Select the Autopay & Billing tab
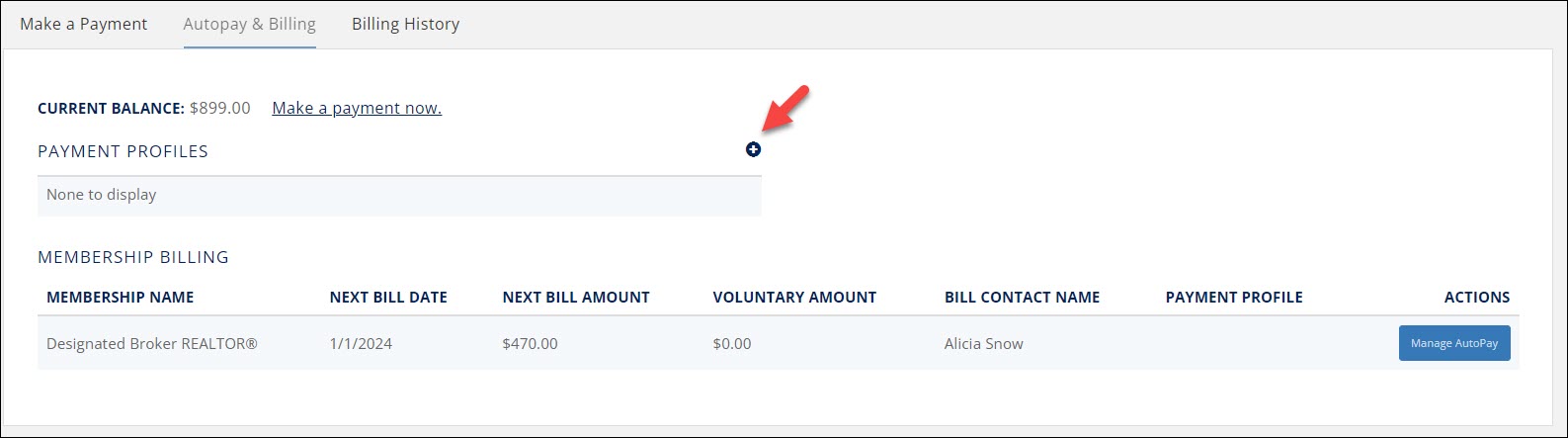Viewport: 1568px width, 438px height. click(249, 24)
